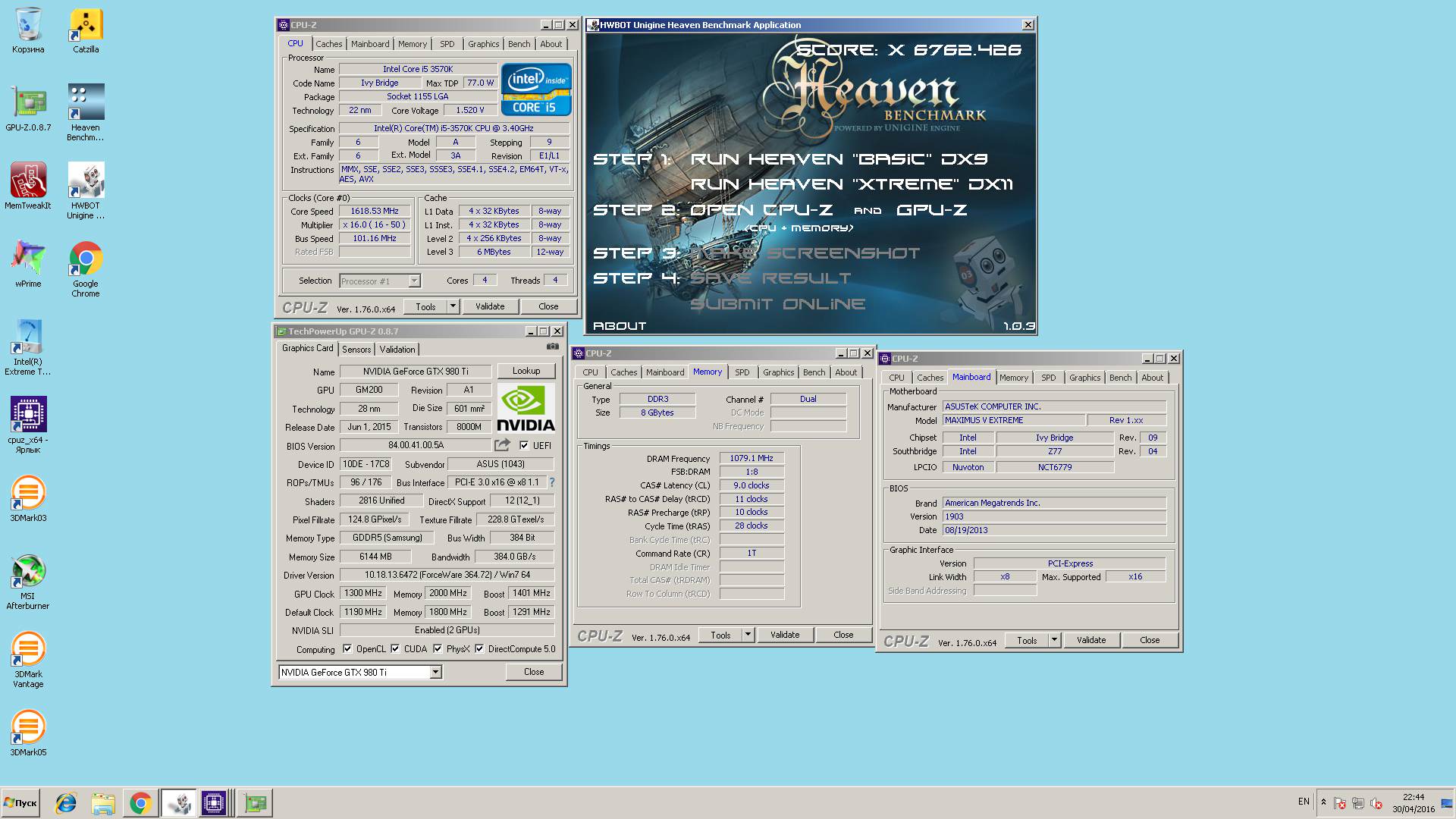
Task: Click SAVE RESULT in HWBOT Heaven
Action: coord(770,278)
